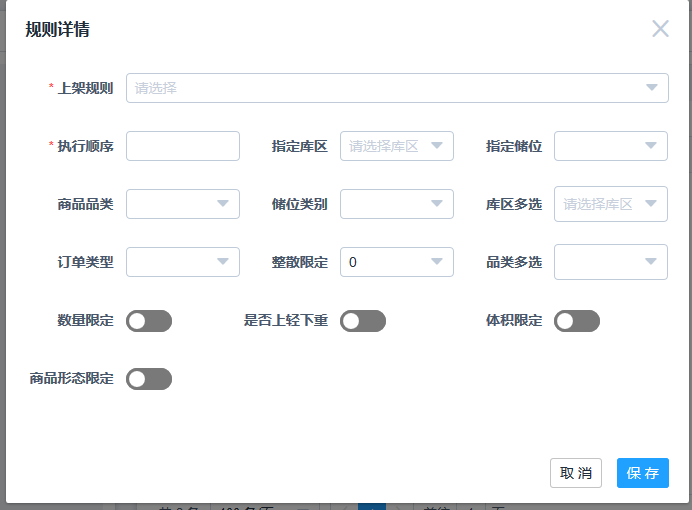The image size is (692, 510).
Task: Expand the 储位类别 dropdown
Action: click(397, 204)
